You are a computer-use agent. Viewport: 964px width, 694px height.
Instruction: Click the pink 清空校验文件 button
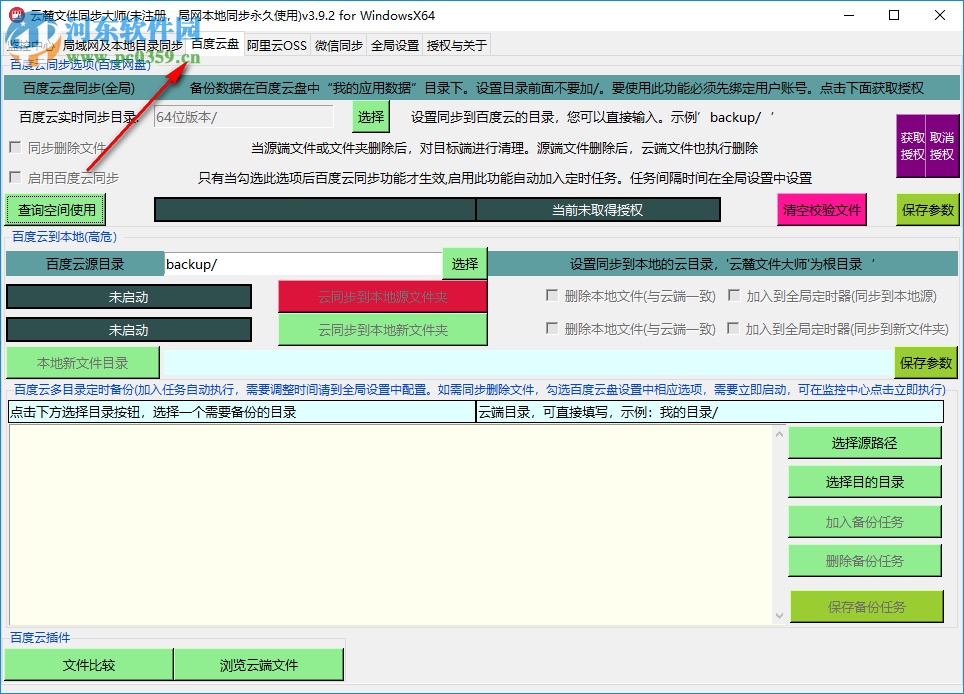coord(822,209)
